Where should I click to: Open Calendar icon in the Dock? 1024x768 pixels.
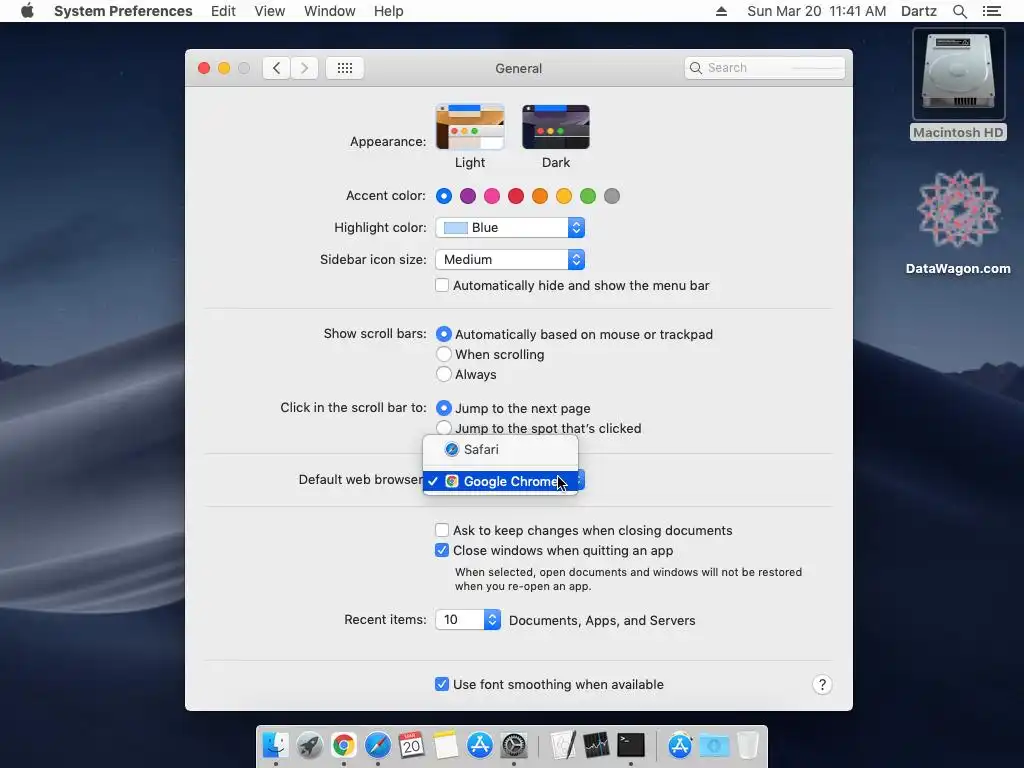point(411,744)
